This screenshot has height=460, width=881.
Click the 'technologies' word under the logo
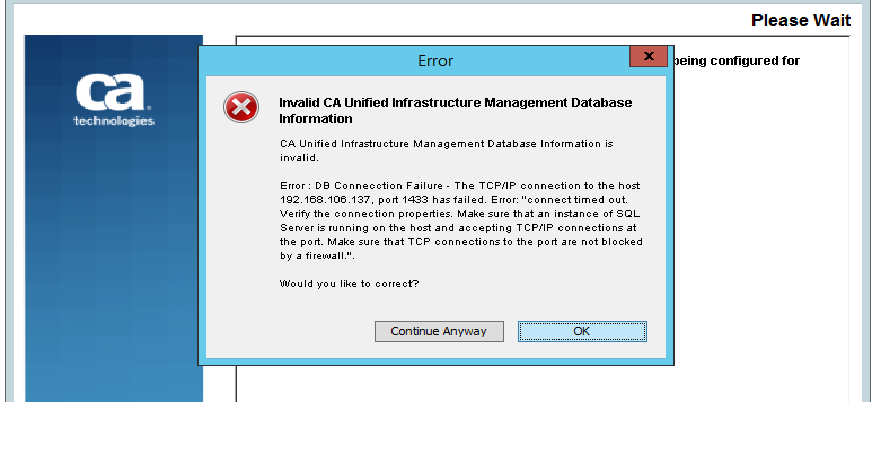click(114, 121)
